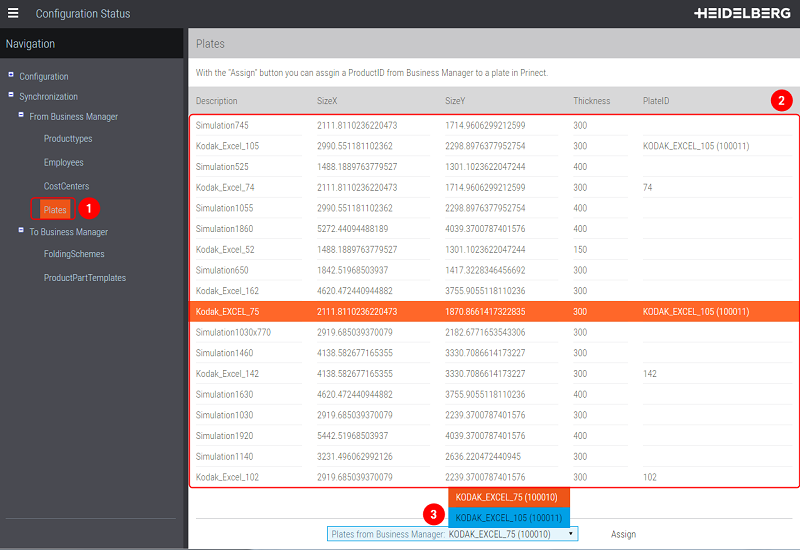
Task: Collapse the Synchronization tree node
Action: tap(11, 96)
